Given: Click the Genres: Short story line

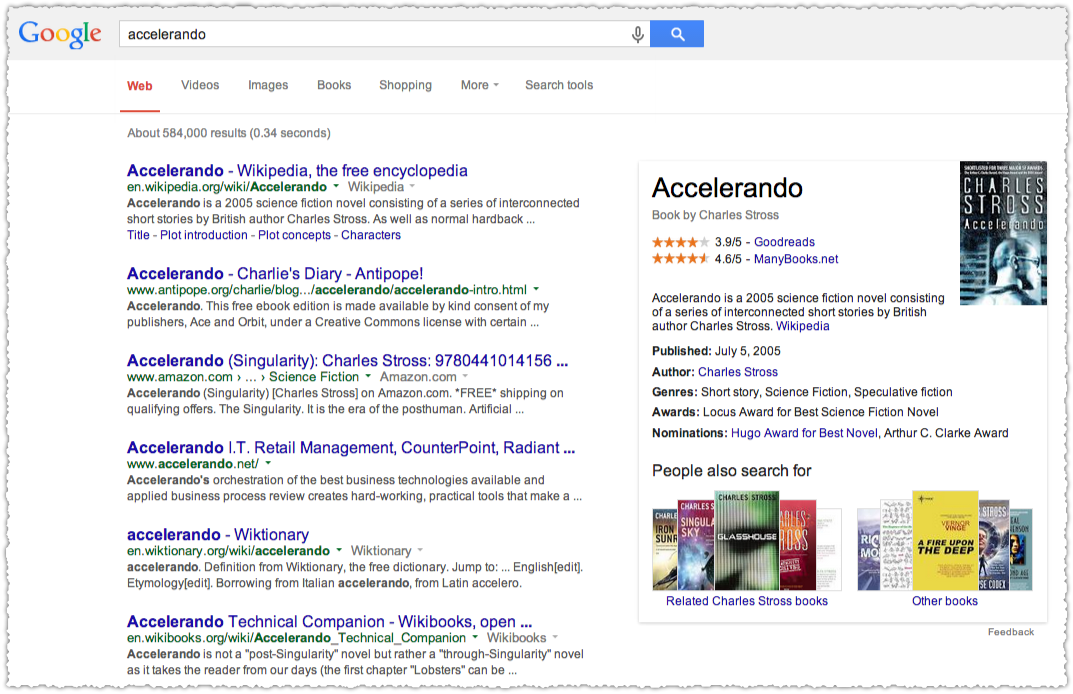Looking at the screenshot, I should (802, 392).
